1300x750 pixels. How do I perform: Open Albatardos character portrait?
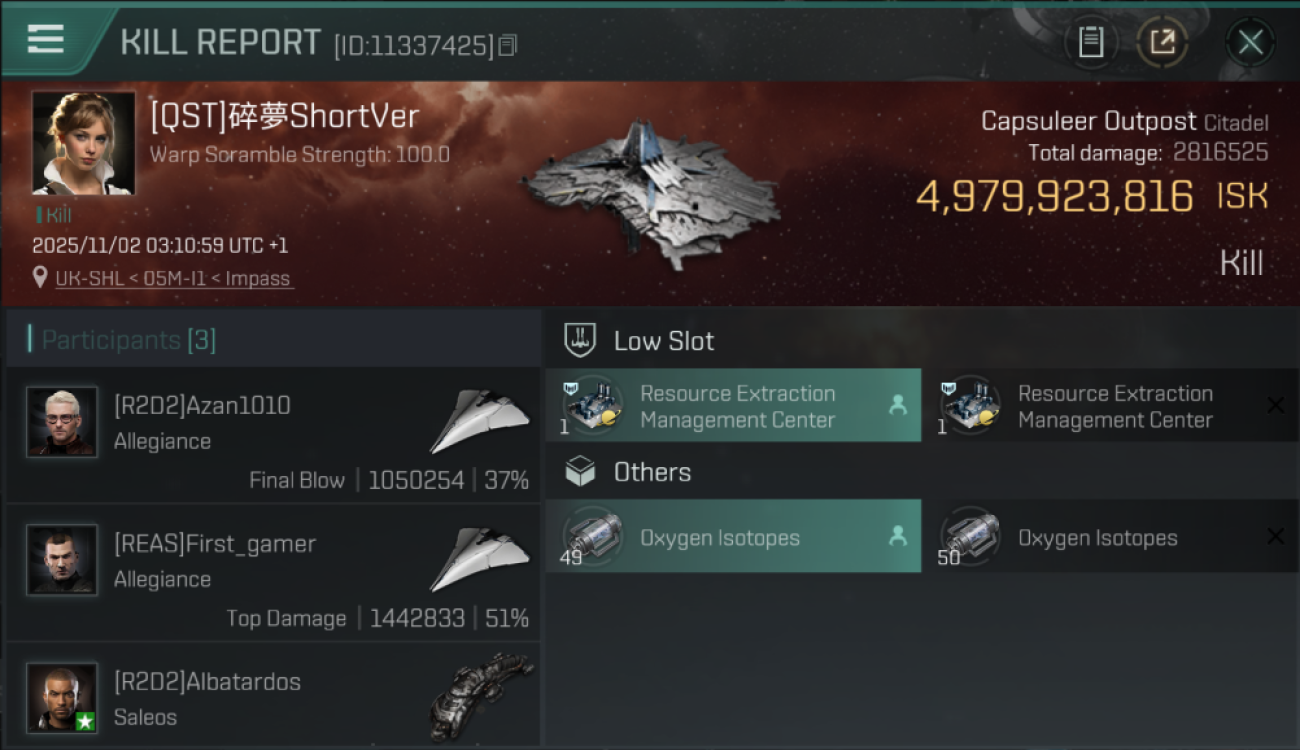click(x=62, y=697)
